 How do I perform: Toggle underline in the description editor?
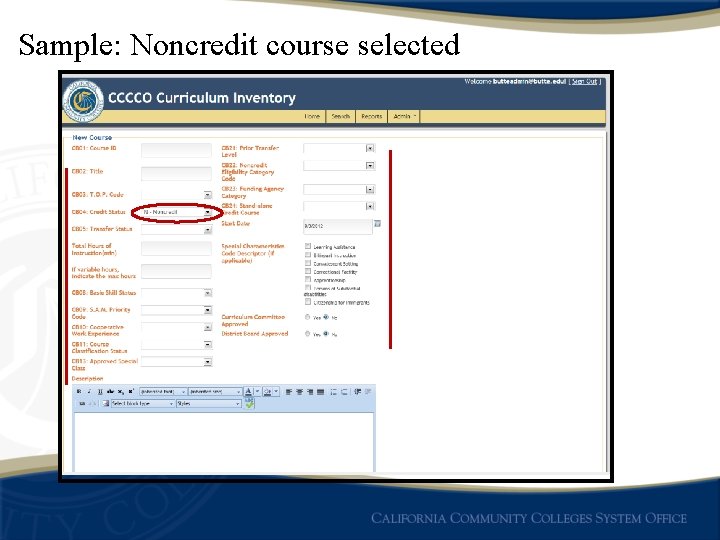[x=100, y=391]
